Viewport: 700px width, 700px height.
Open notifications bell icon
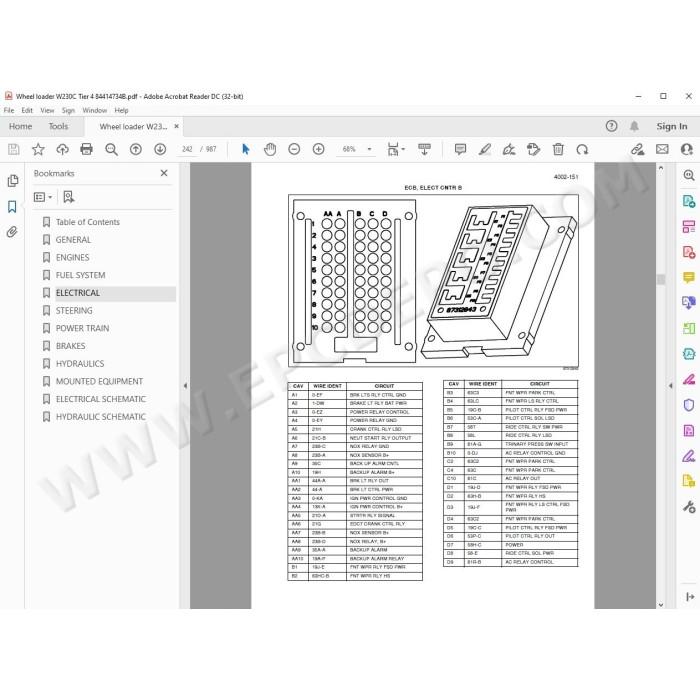pyautogui.click(x=634, y=126)
